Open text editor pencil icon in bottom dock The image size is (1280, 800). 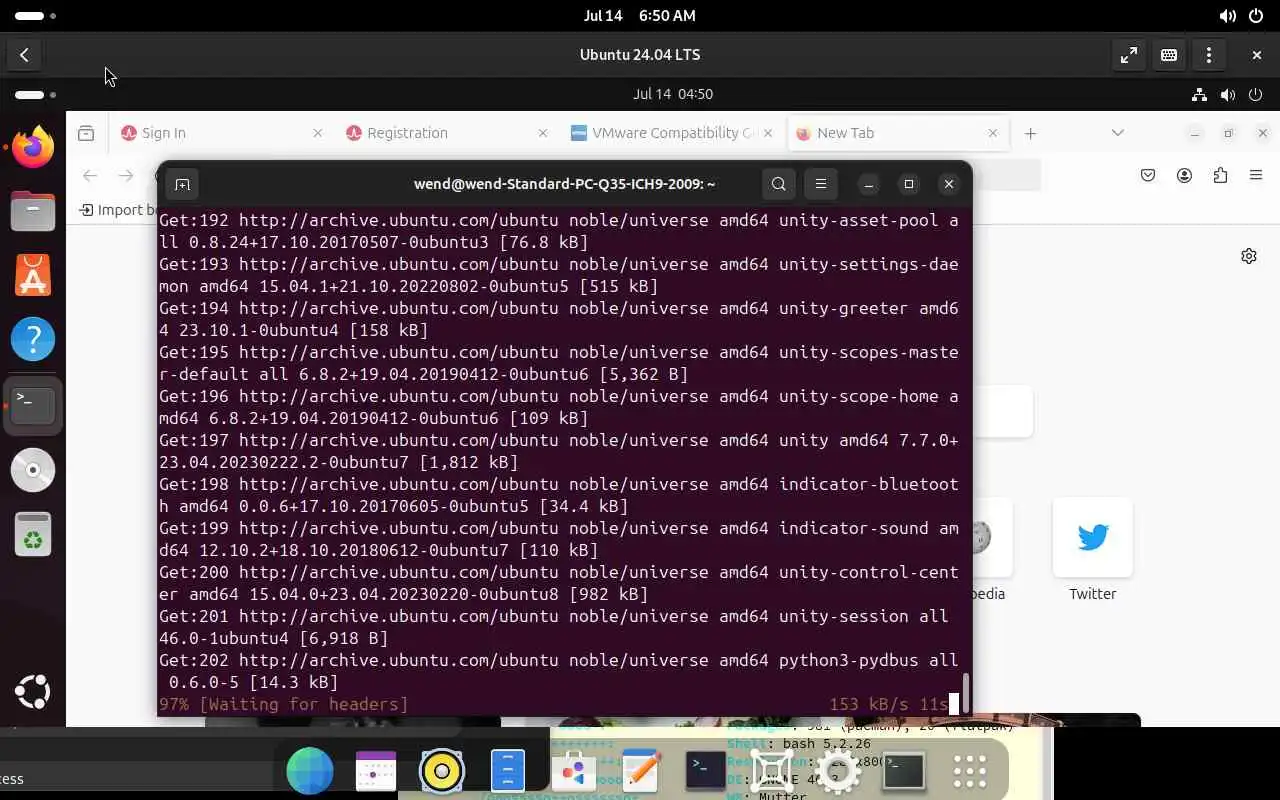coord(640,771)
